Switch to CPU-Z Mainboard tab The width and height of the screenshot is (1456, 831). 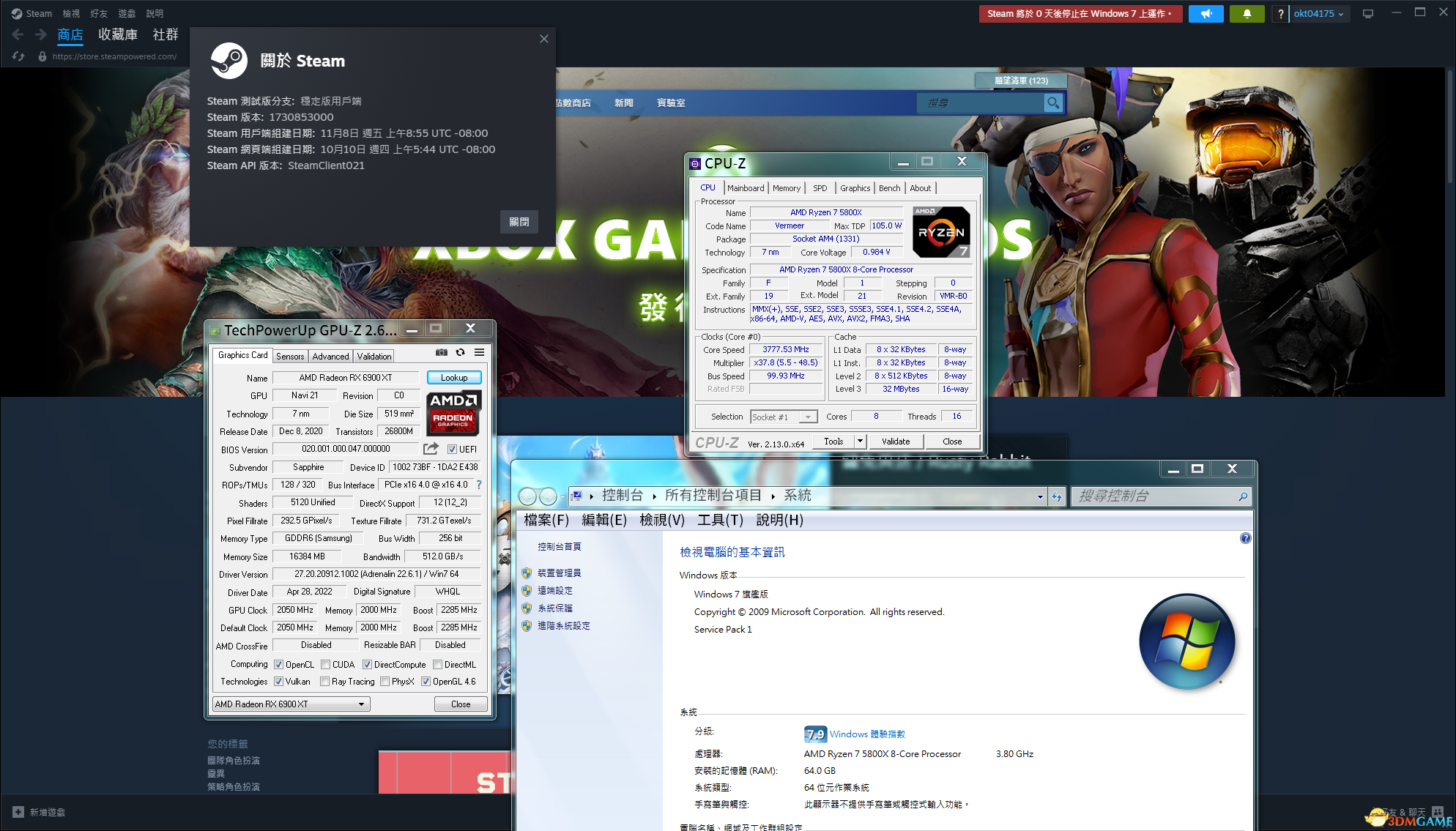746,188
